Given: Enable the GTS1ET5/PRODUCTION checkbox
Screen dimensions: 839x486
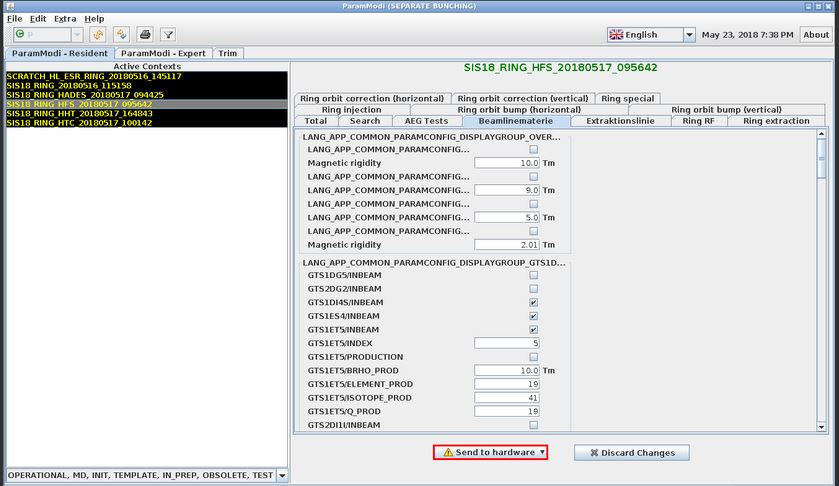Looking at the screenshot, I should pos(533,357).
